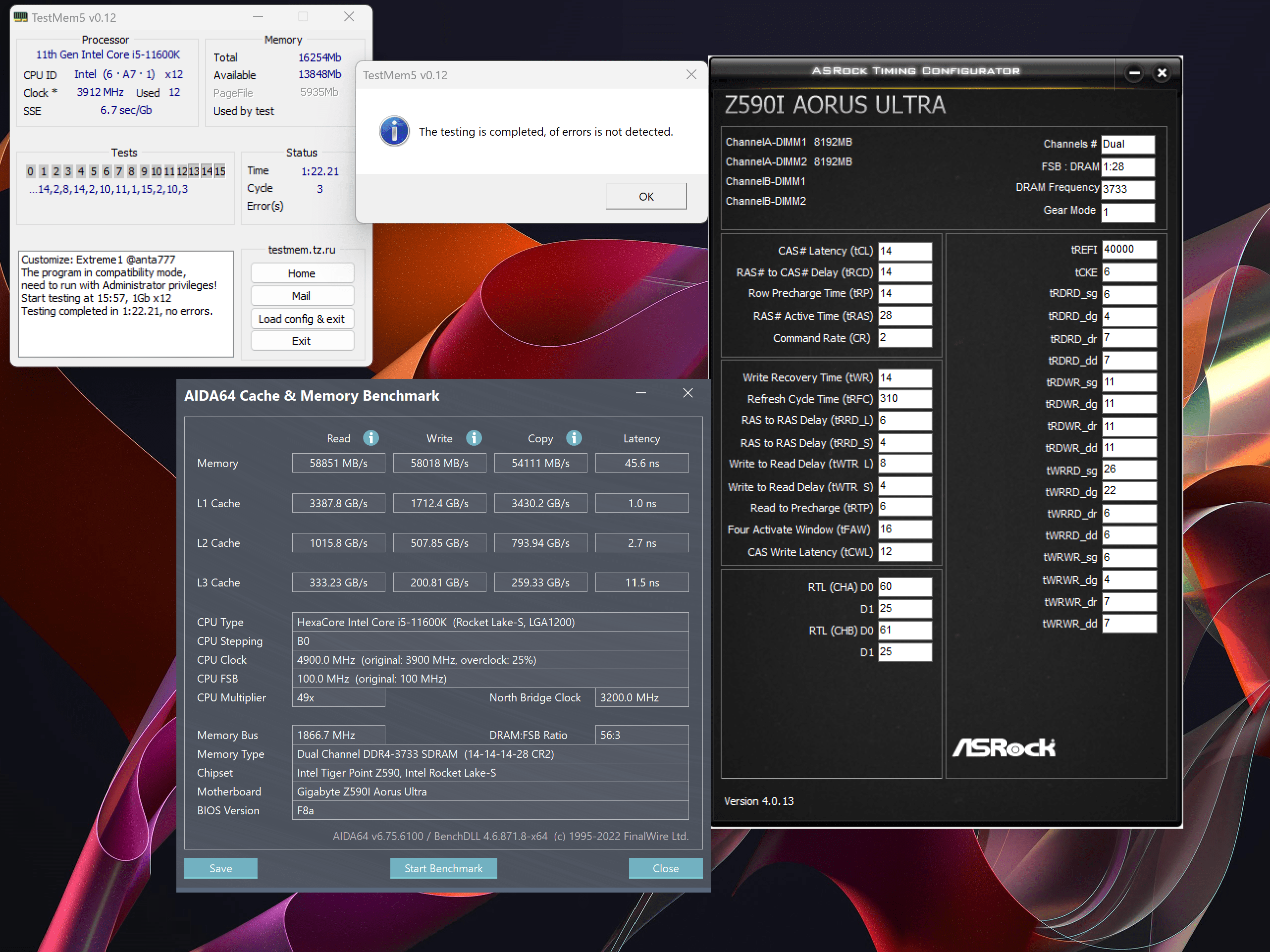Click the Four Activate Window (tFAW) field

(905, 529)
